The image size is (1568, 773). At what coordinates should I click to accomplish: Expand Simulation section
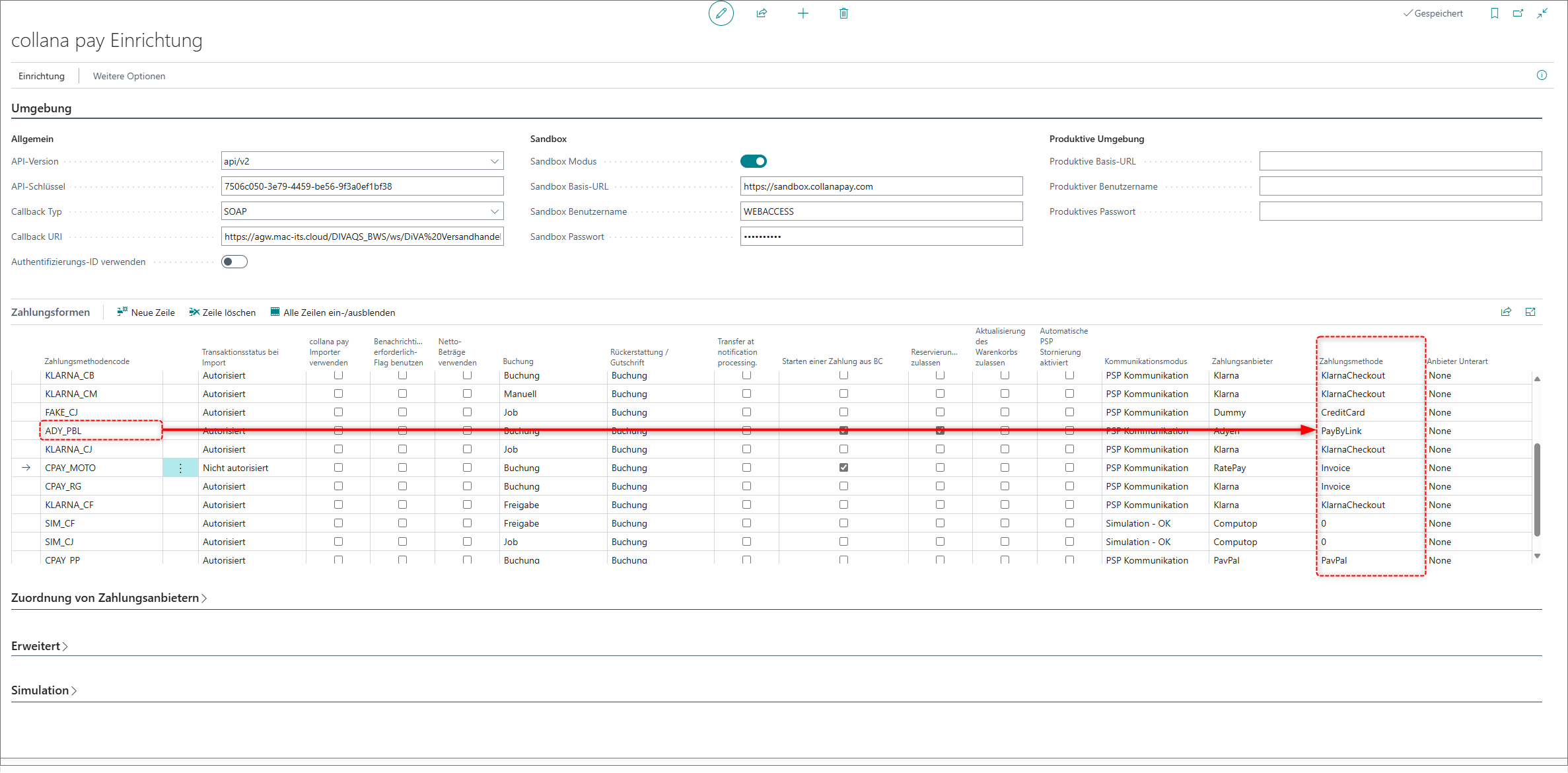tap(44, 690)
